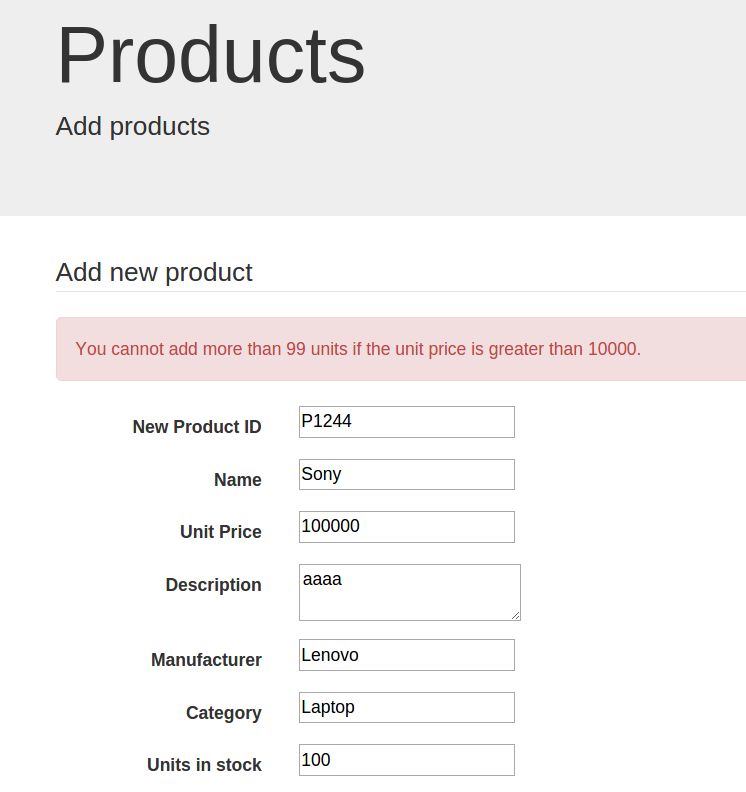The width and height of the screenshot is (746, 792).
Task: Click the 'Manufacturer' label
Action: click(206, 660)
